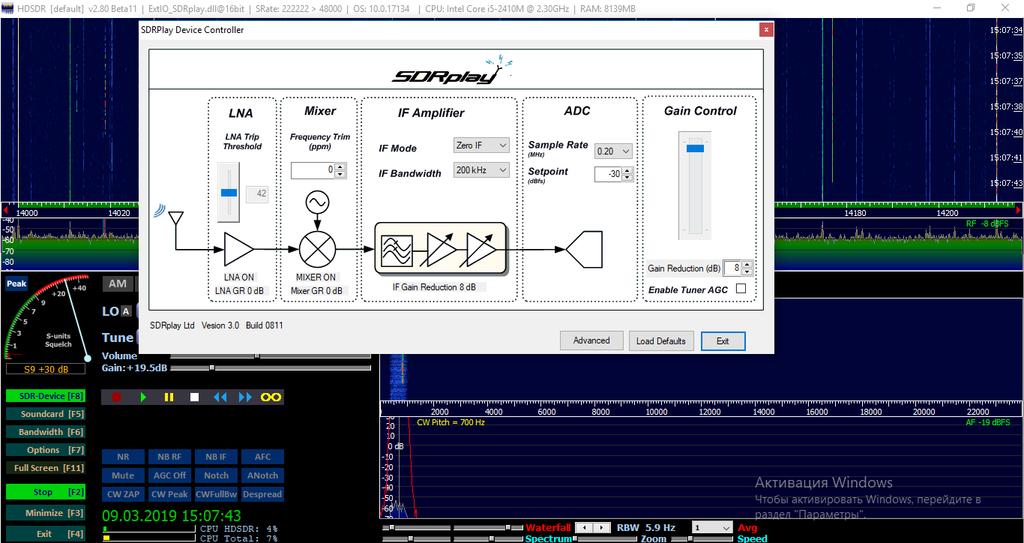1024x543 pixels.
Task: Open the Avg dropdown showing 1
Action: click(712, 527)
